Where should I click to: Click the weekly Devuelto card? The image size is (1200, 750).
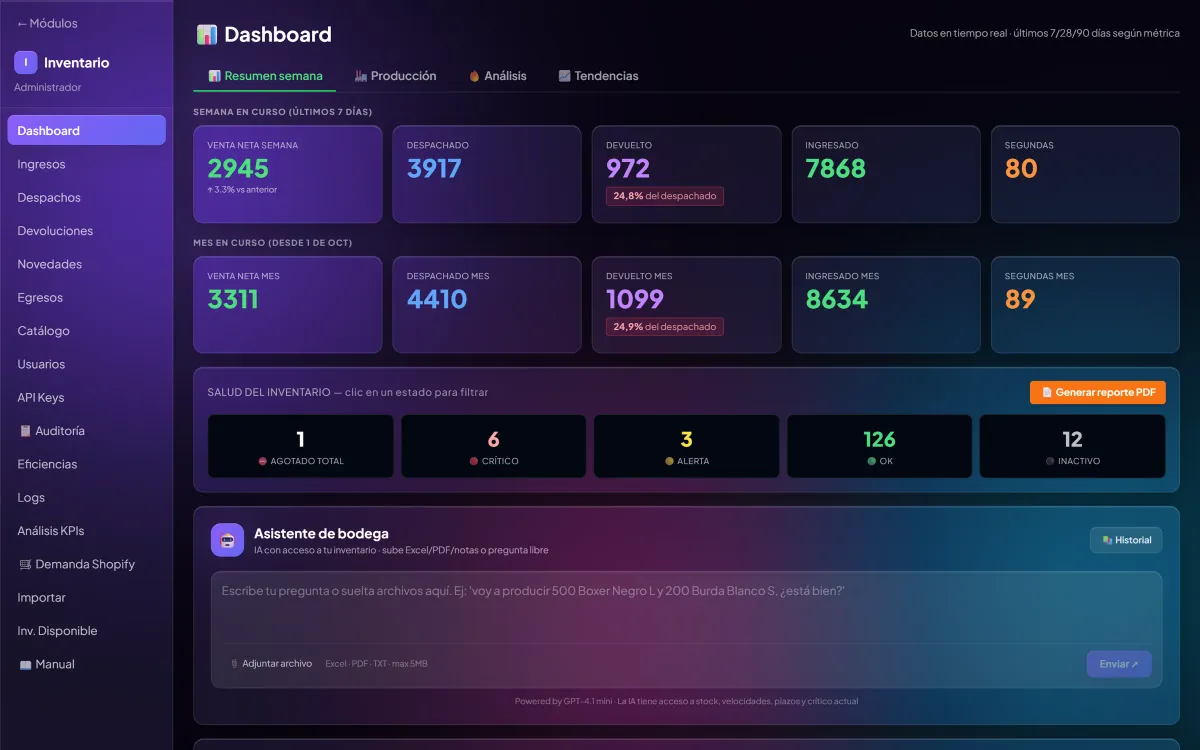tap(687, 174)
